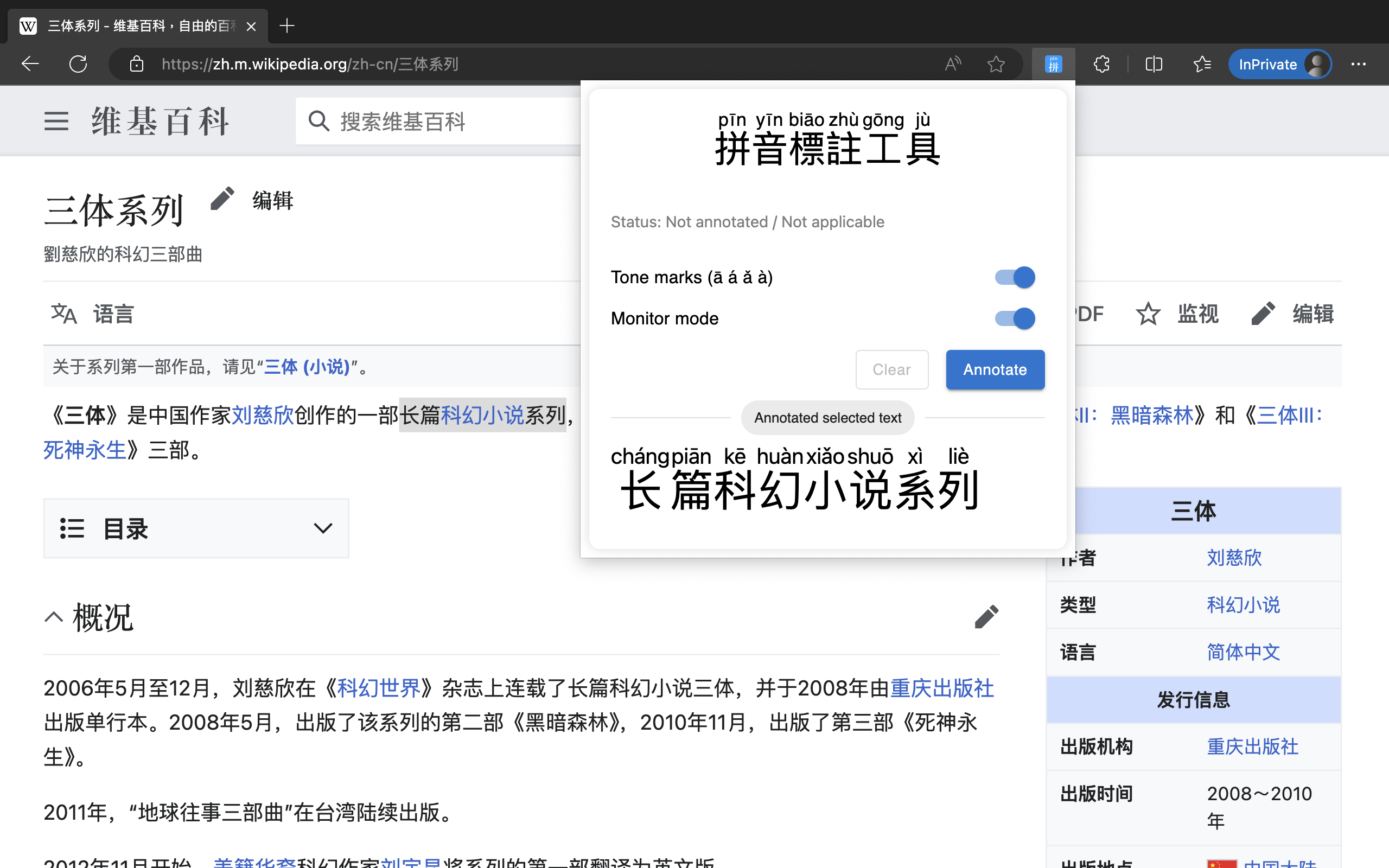Viewport: 1389px width, 868px height.
Task: Click the 监视 watch label
Action: pyautogui.click(x=1198, y=314)
